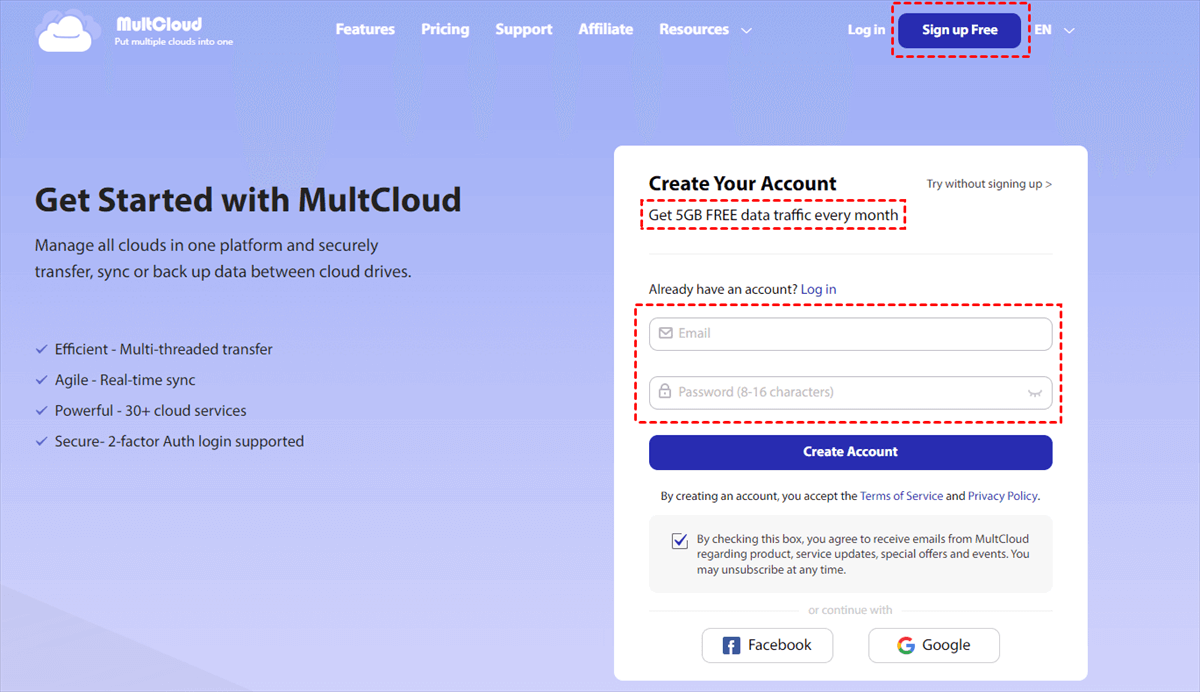Click the Facebook logo icon

[731, 645]
